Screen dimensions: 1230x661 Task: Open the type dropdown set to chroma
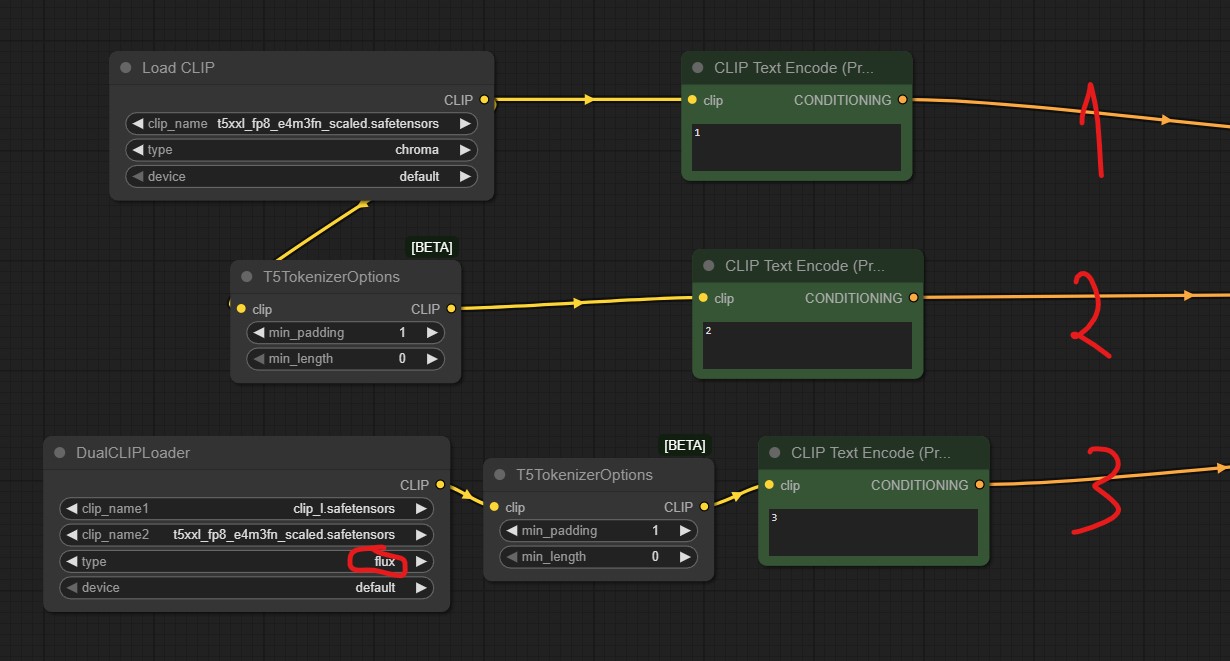tap(301, 150)
